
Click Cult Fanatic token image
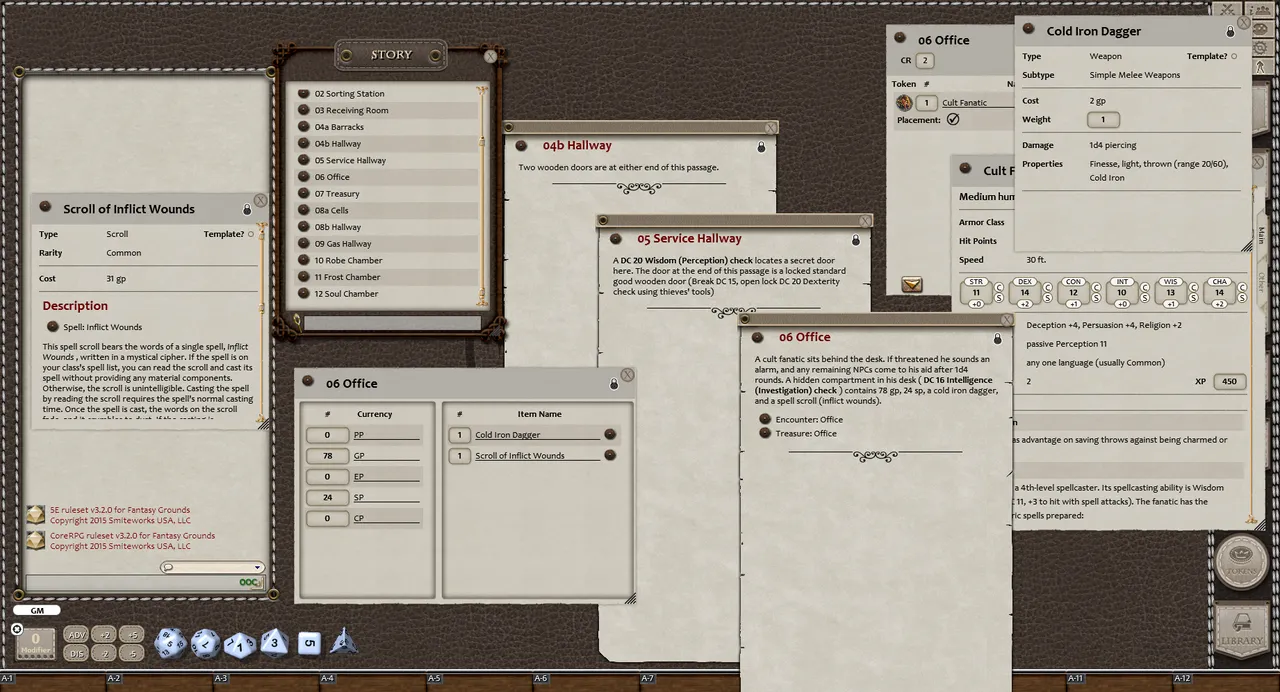[x=904, y=102]
